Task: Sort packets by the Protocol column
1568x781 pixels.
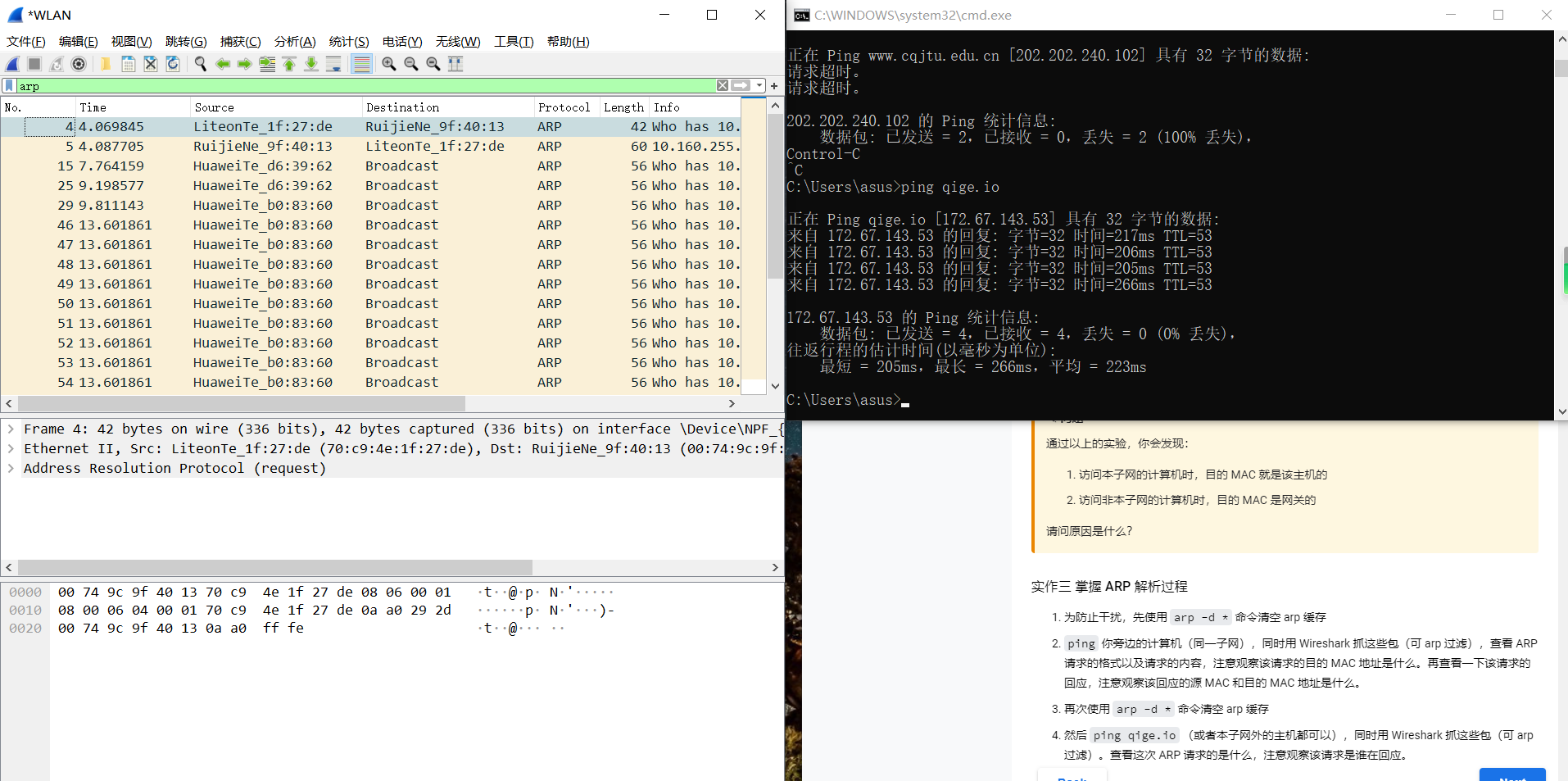Action: [567, 107]
